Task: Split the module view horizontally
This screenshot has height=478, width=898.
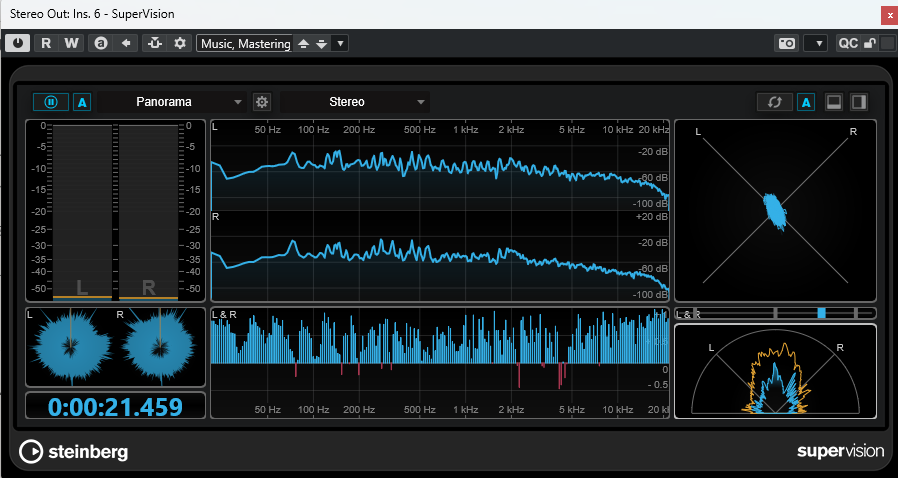Action: click(x=833, y=102)
